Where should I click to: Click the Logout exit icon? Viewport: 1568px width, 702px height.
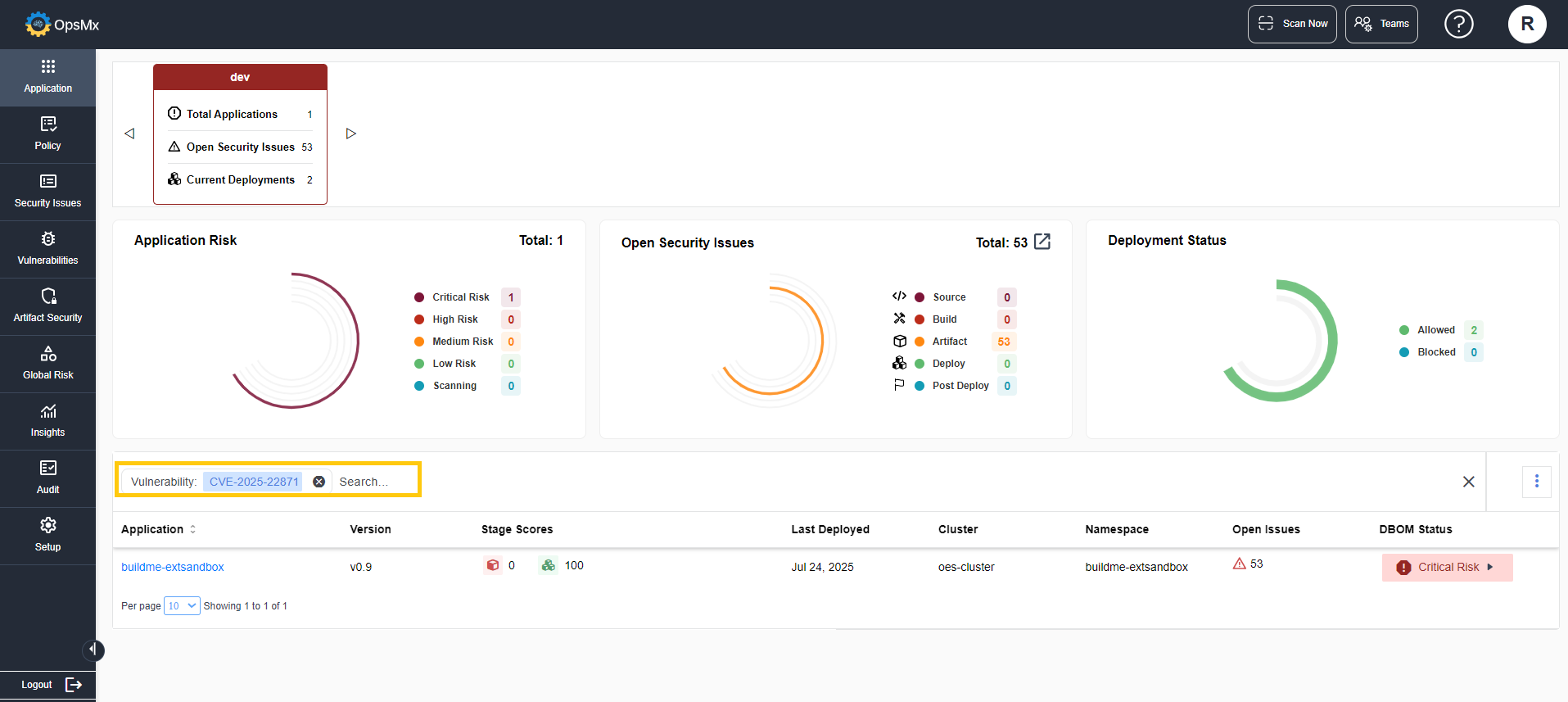[x=74, y=685]
